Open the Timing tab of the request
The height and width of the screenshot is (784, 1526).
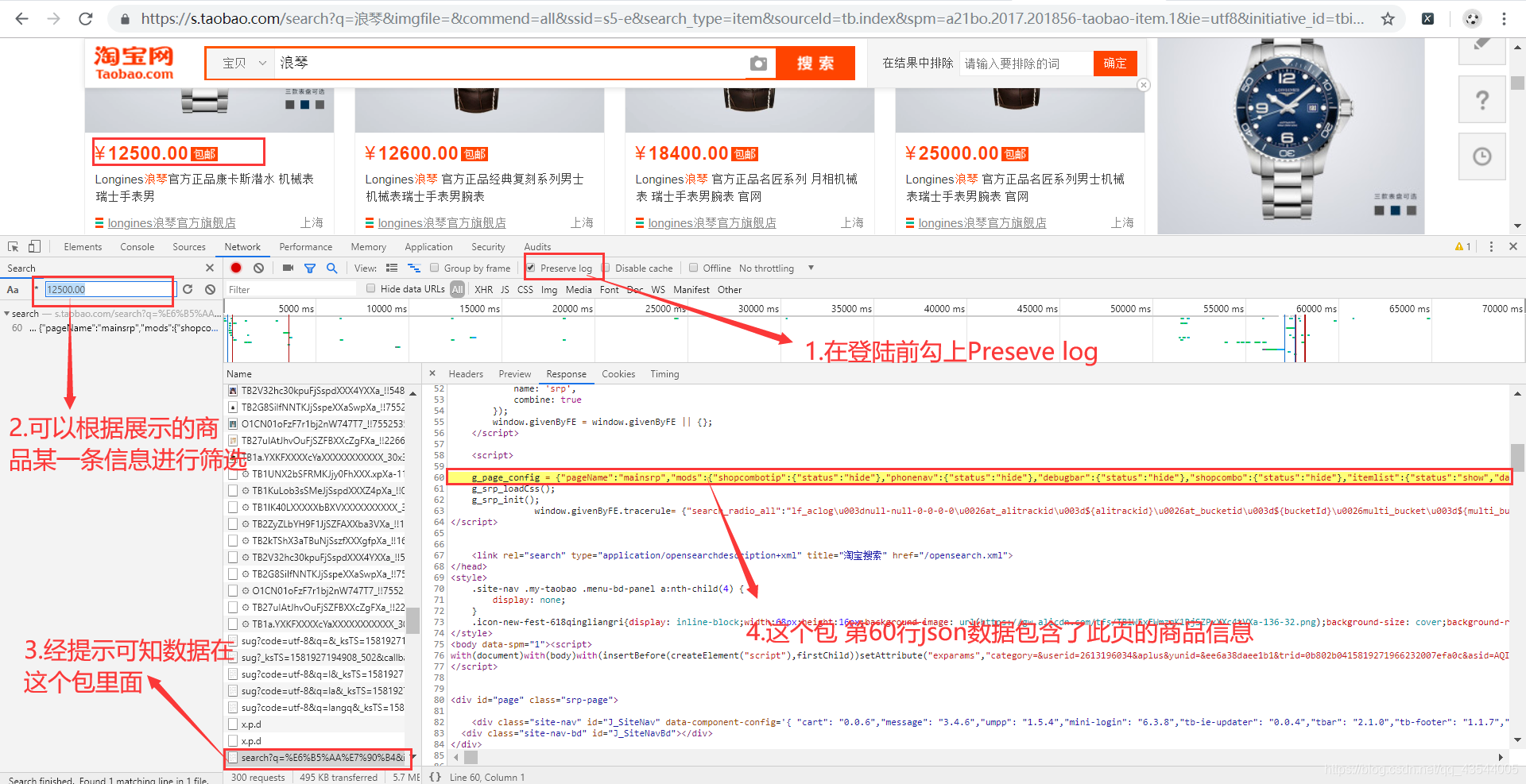point(664,374)
